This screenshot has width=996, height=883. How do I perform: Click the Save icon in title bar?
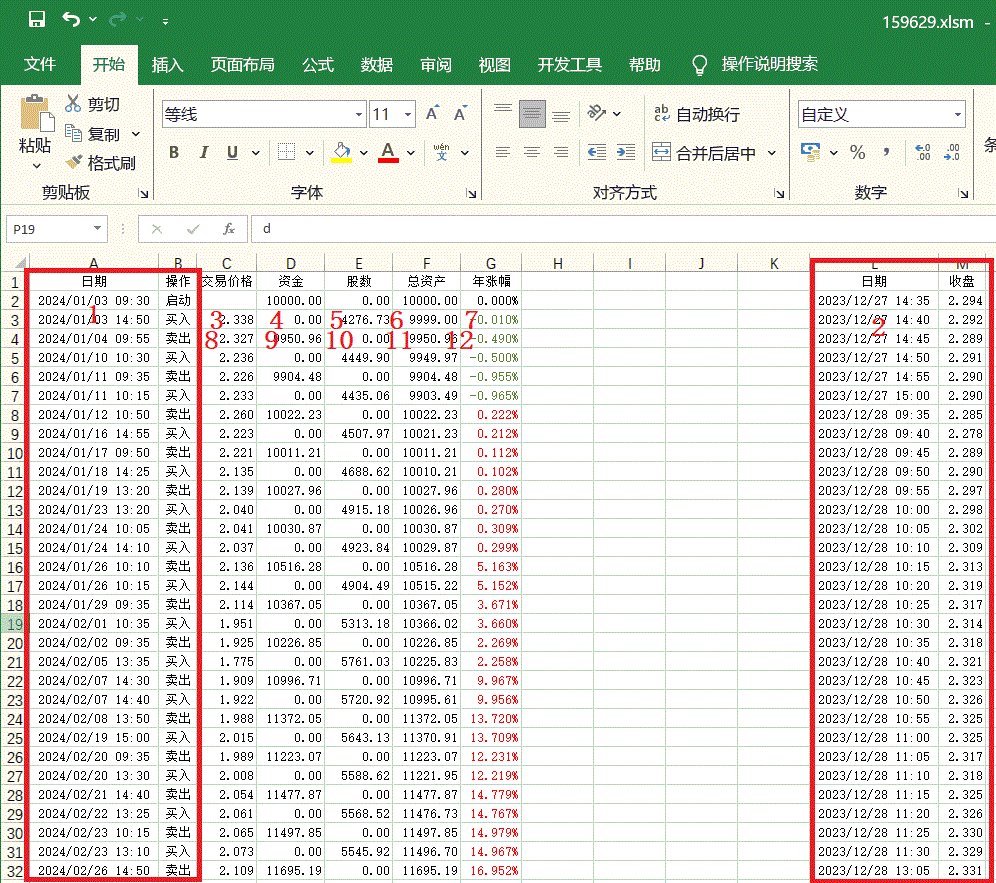pyautogui.click(x=37, y=19)
